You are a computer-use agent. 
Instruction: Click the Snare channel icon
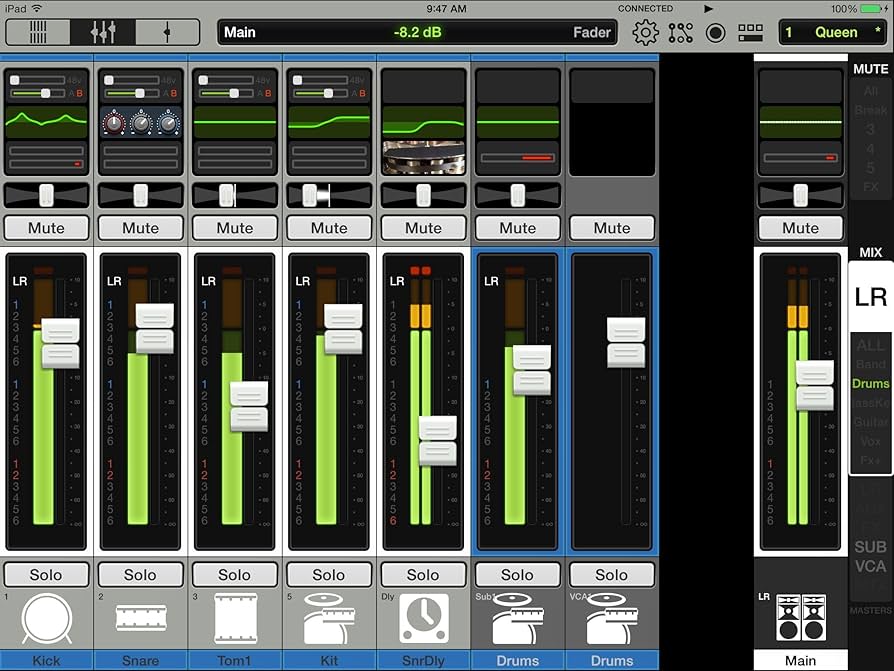pyautogui.click(x=140, y=618)
